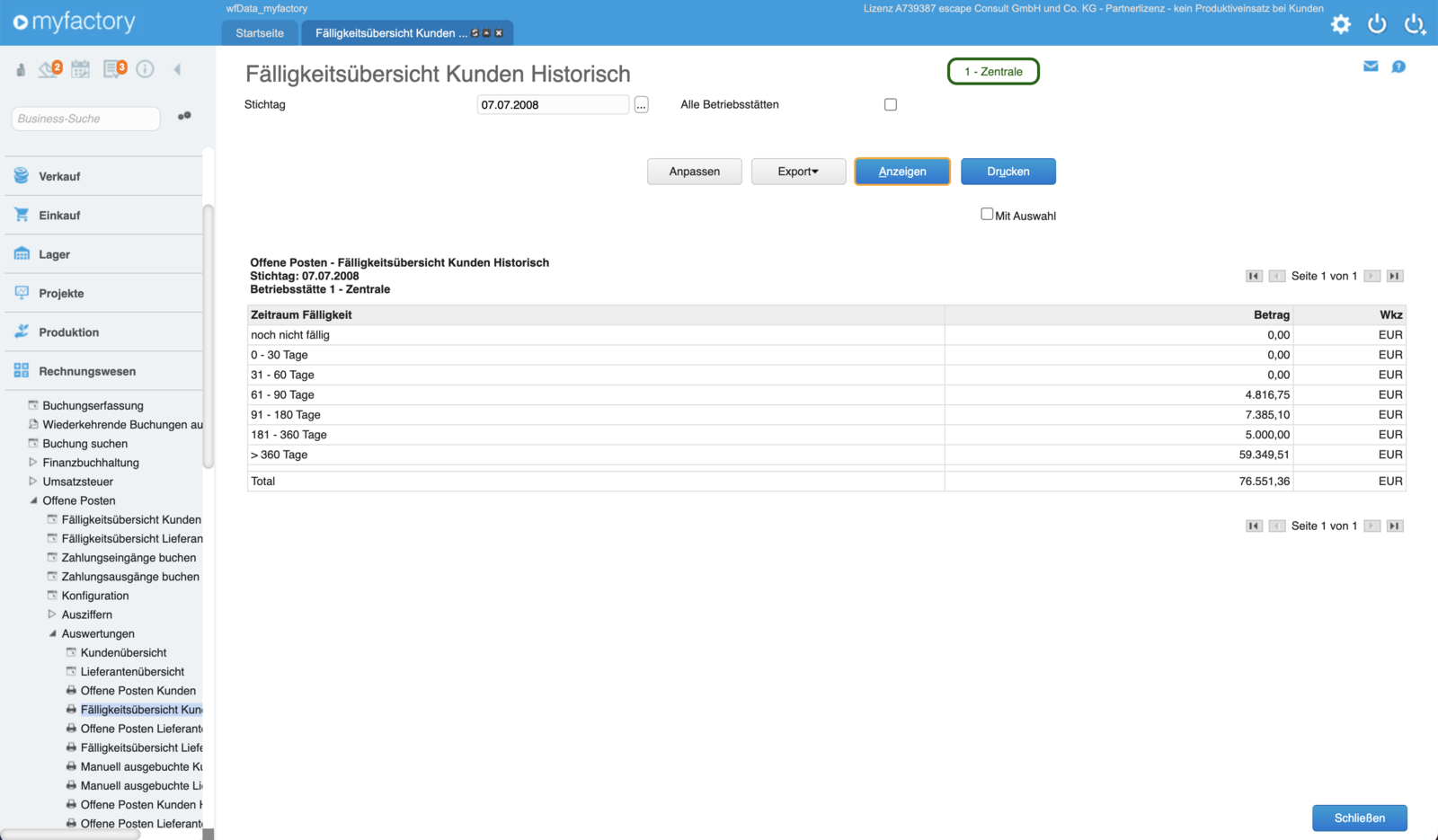1438x840 pixels.
Task: Open Konfiguration under Offene Posten
Action: click(94, 596)
